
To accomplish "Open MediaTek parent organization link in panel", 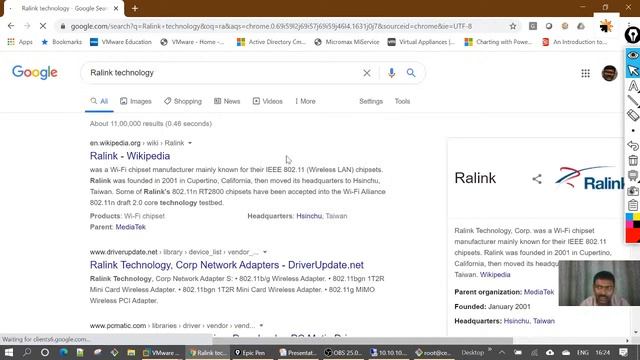I will pyautogui.click(x=539, y=292).
